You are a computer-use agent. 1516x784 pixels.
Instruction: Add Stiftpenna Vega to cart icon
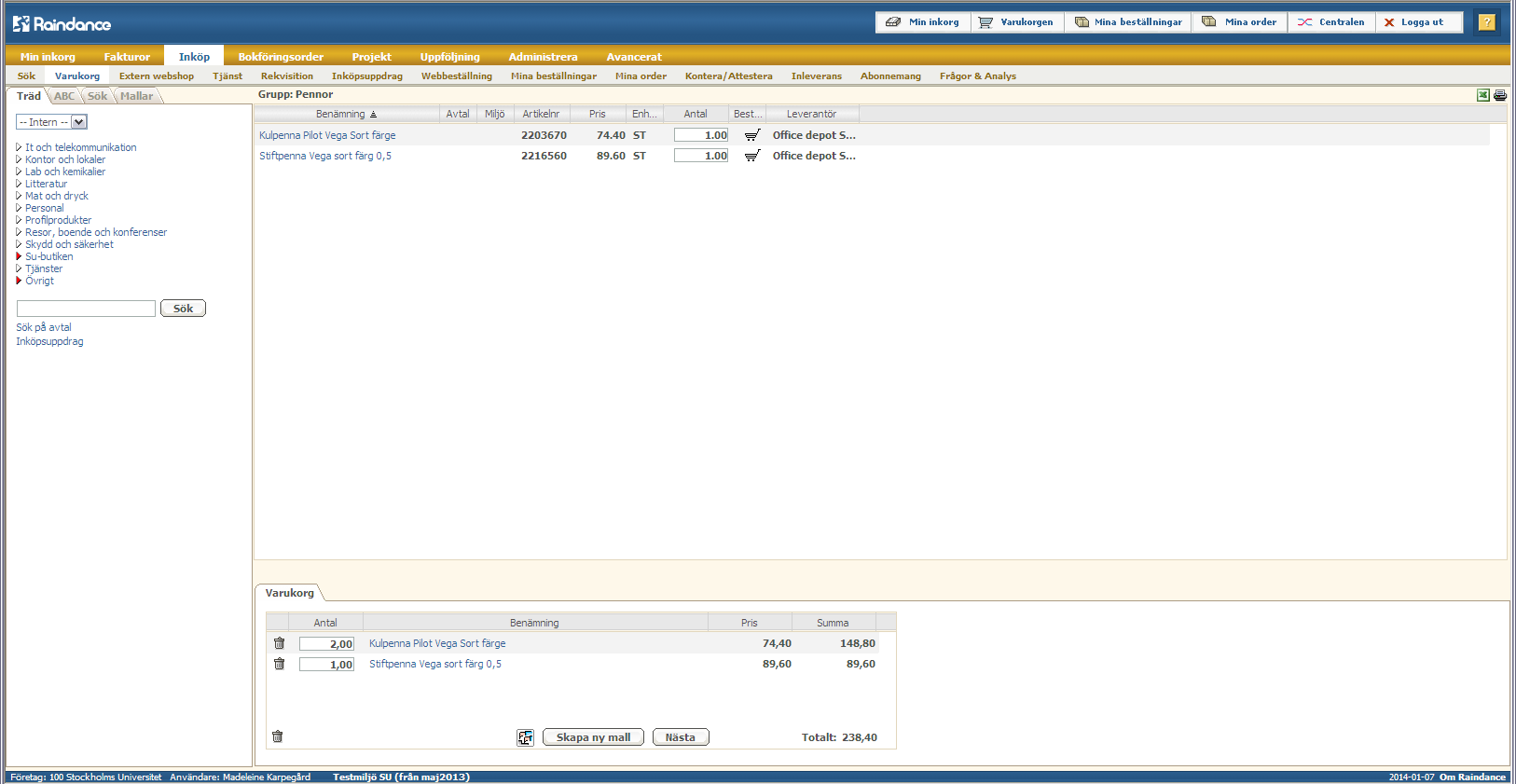tap(752, 156)
